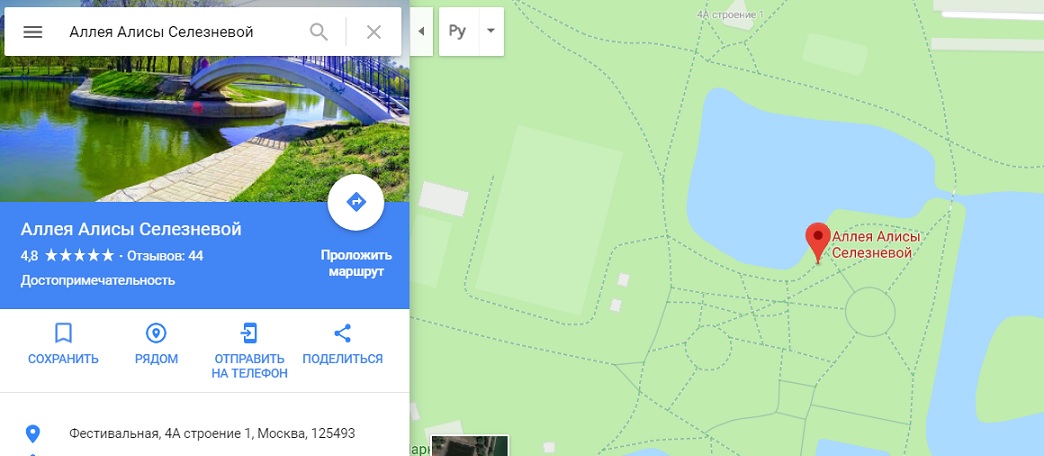The height and width of the screenshot is (456, 1044).
Task: Click inside the search text field
Action: [180, 32]
